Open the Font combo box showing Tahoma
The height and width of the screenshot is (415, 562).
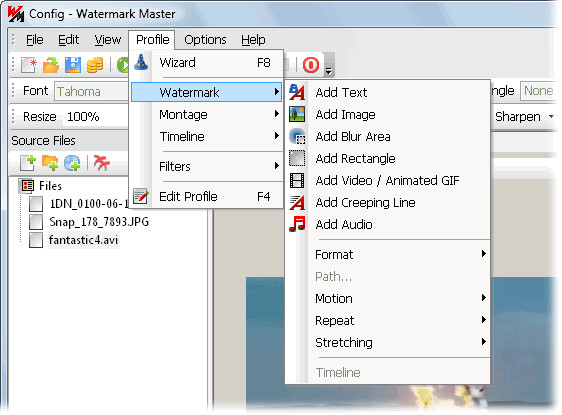click(91, 91)
